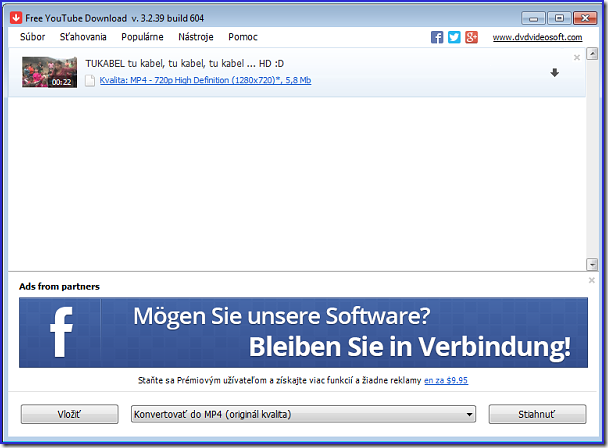Minimize the Free YouTube Download window
Viewport: 608px width, 448px height.
tap(534, 18)
